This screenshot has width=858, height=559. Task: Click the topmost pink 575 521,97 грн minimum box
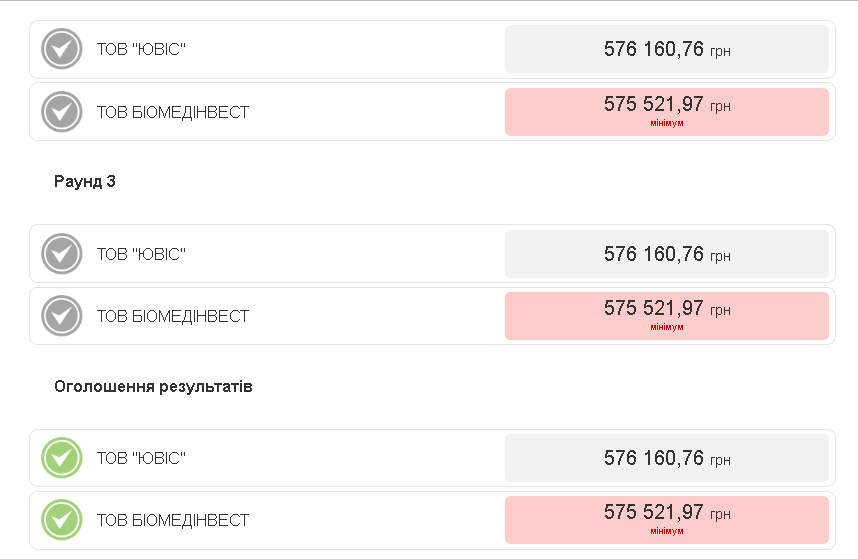point(666,111)
